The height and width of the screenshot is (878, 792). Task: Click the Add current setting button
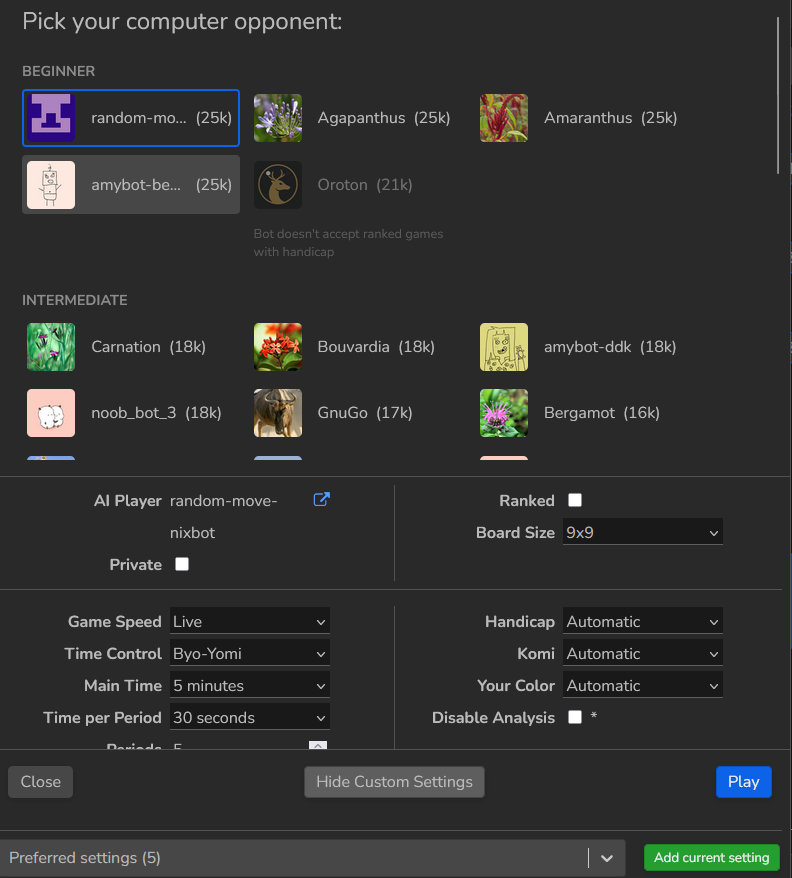711,858
